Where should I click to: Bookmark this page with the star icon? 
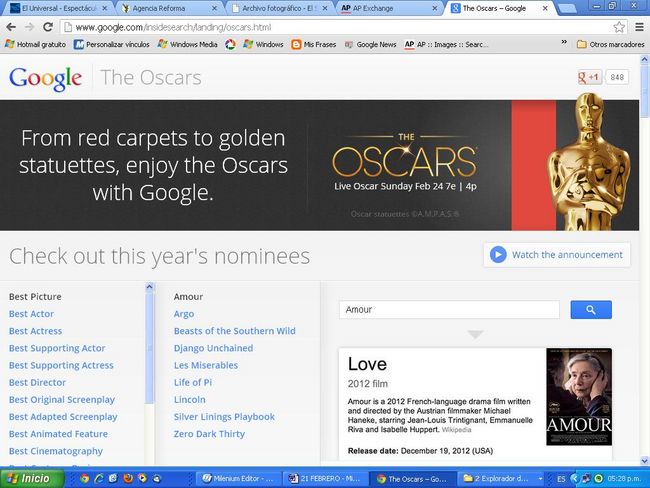[619, 27]
